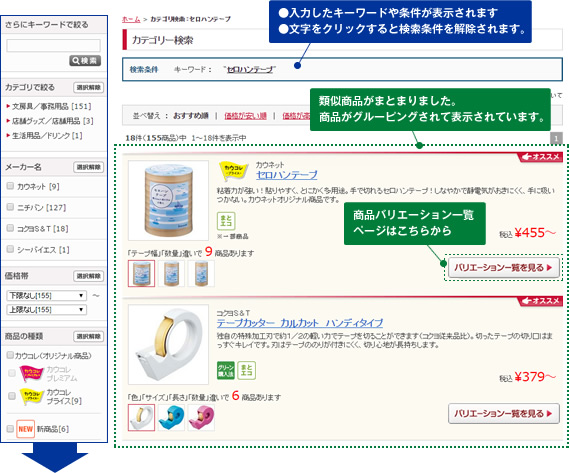This screenshot has width=569, height=473.
Task: Select the blue tape cutter color thumbnail
Action: coord(171,418)
